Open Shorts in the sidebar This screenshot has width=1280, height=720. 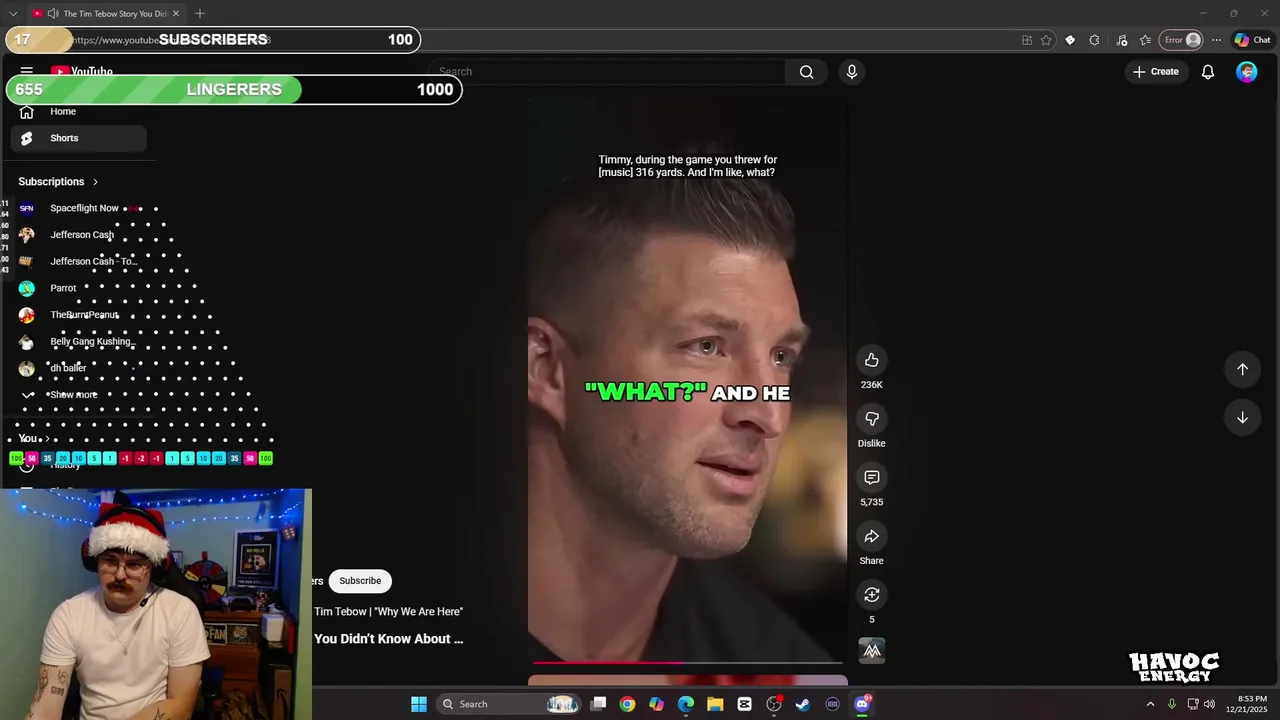point(78,138)
